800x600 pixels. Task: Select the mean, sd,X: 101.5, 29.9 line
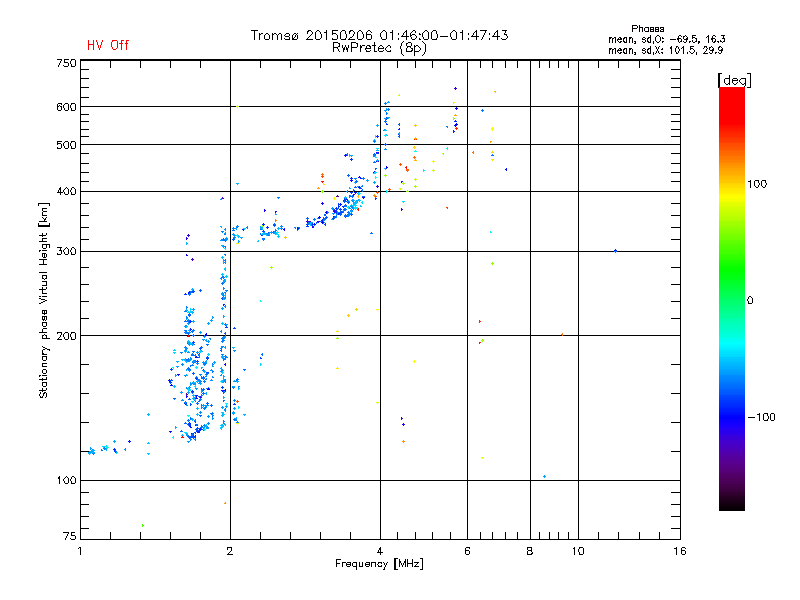[665, 50]
